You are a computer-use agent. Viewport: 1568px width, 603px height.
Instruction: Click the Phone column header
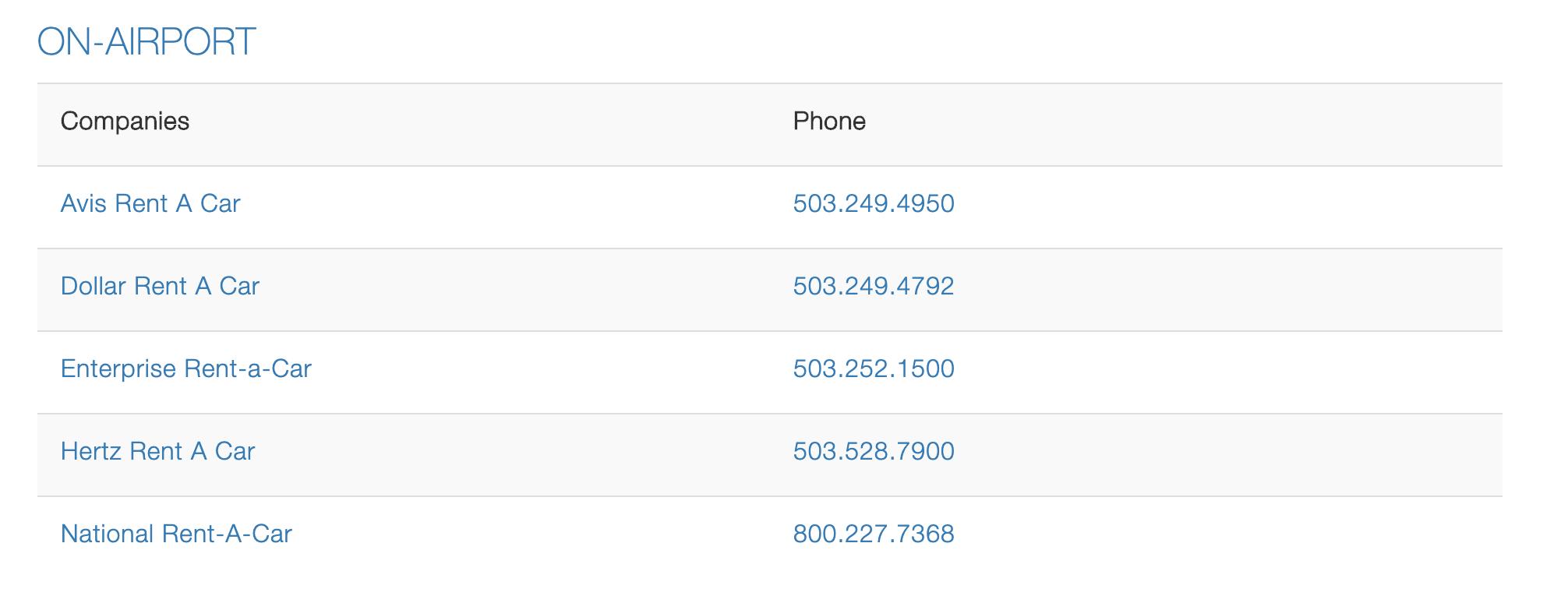coord(829,122)
